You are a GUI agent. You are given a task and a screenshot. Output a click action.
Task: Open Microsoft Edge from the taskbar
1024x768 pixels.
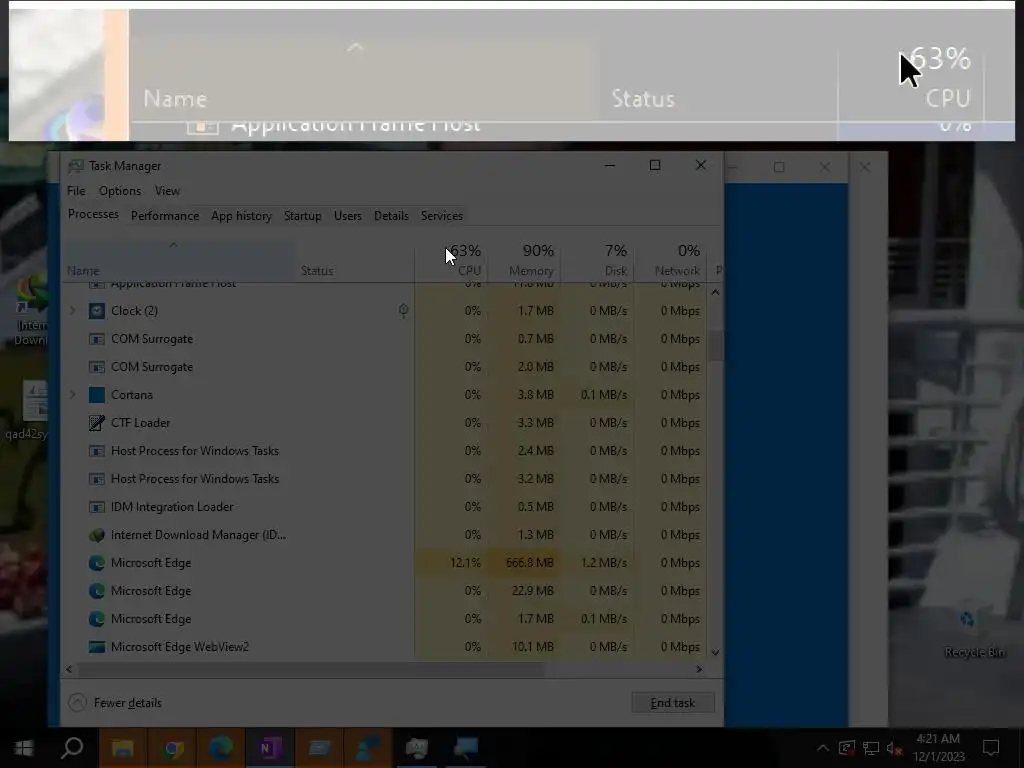(221, 748)
